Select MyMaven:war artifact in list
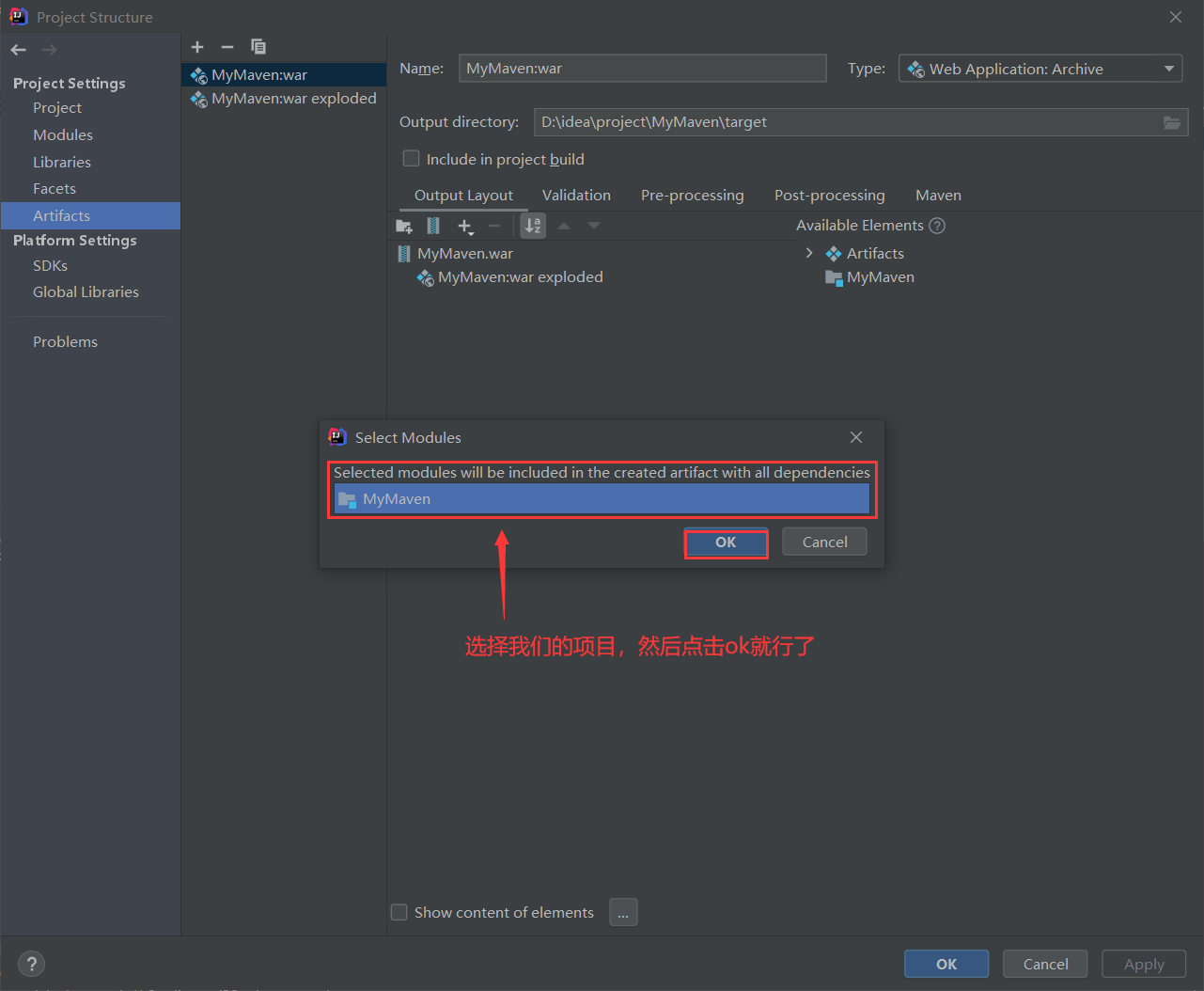Image resolution: width=1204 pixels, height=991 pixels. [x=284, y=75]
